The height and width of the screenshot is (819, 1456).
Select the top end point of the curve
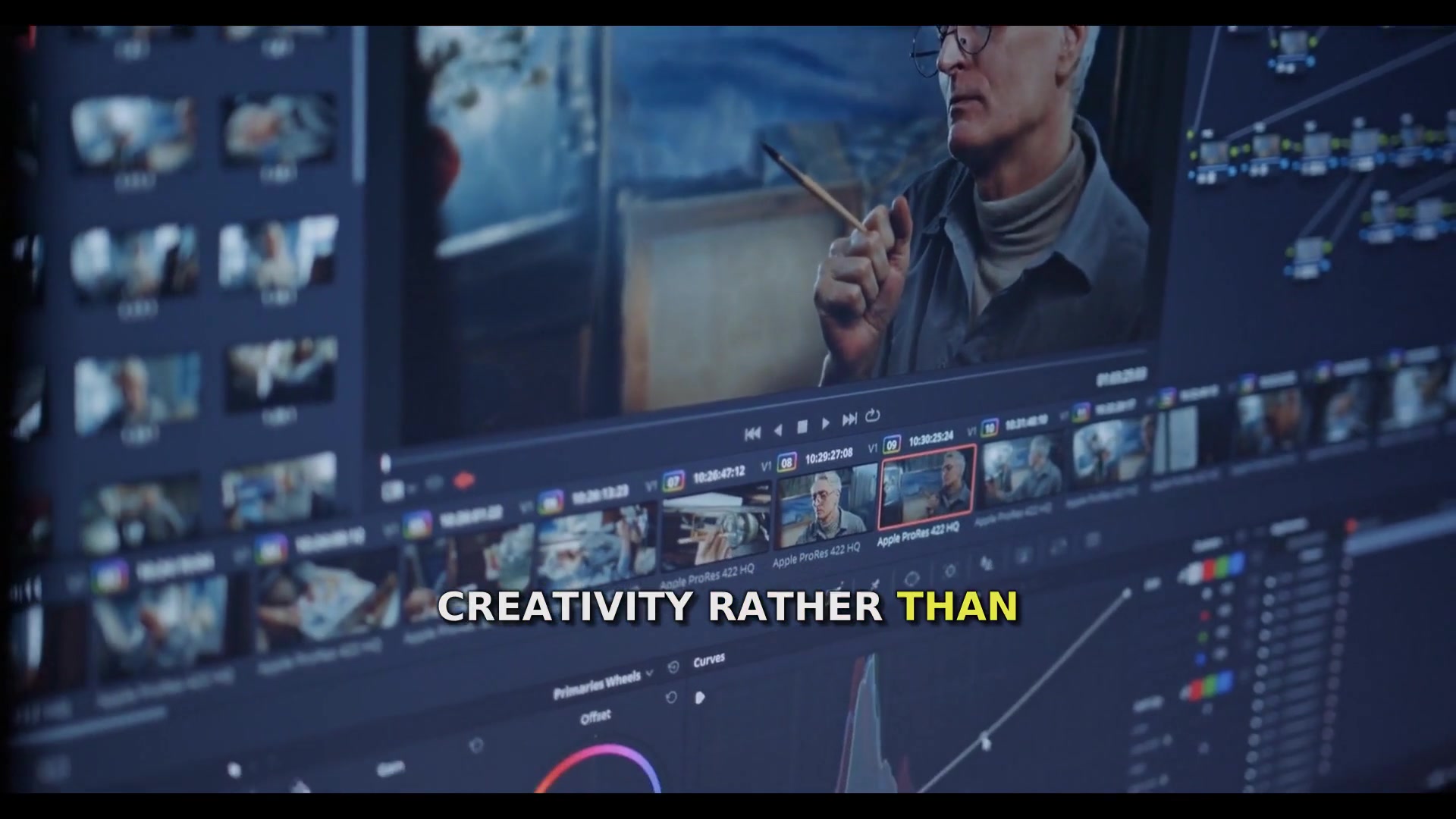point(1126,595)
